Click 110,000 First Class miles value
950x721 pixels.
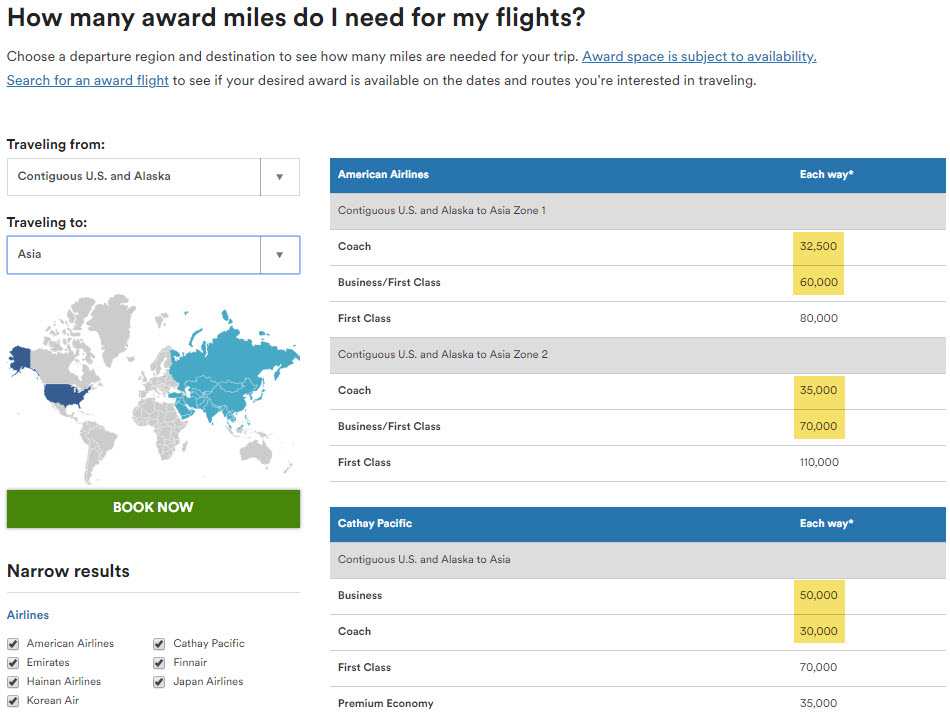pyautogui.click(x=819, y=462)
